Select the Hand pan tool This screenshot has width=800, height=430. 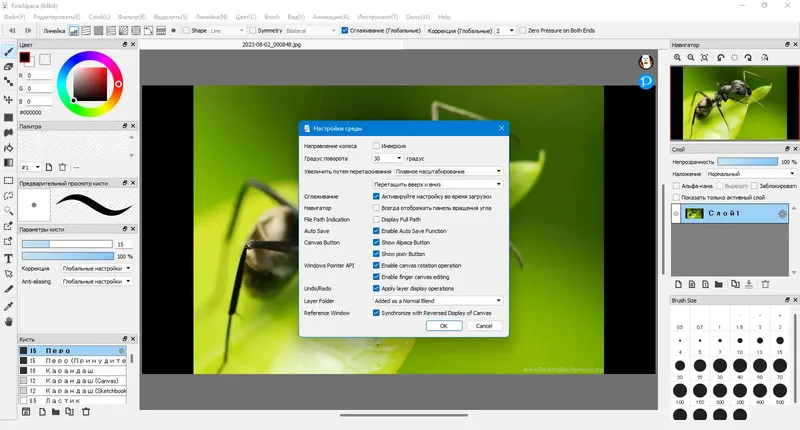[8, 322]
